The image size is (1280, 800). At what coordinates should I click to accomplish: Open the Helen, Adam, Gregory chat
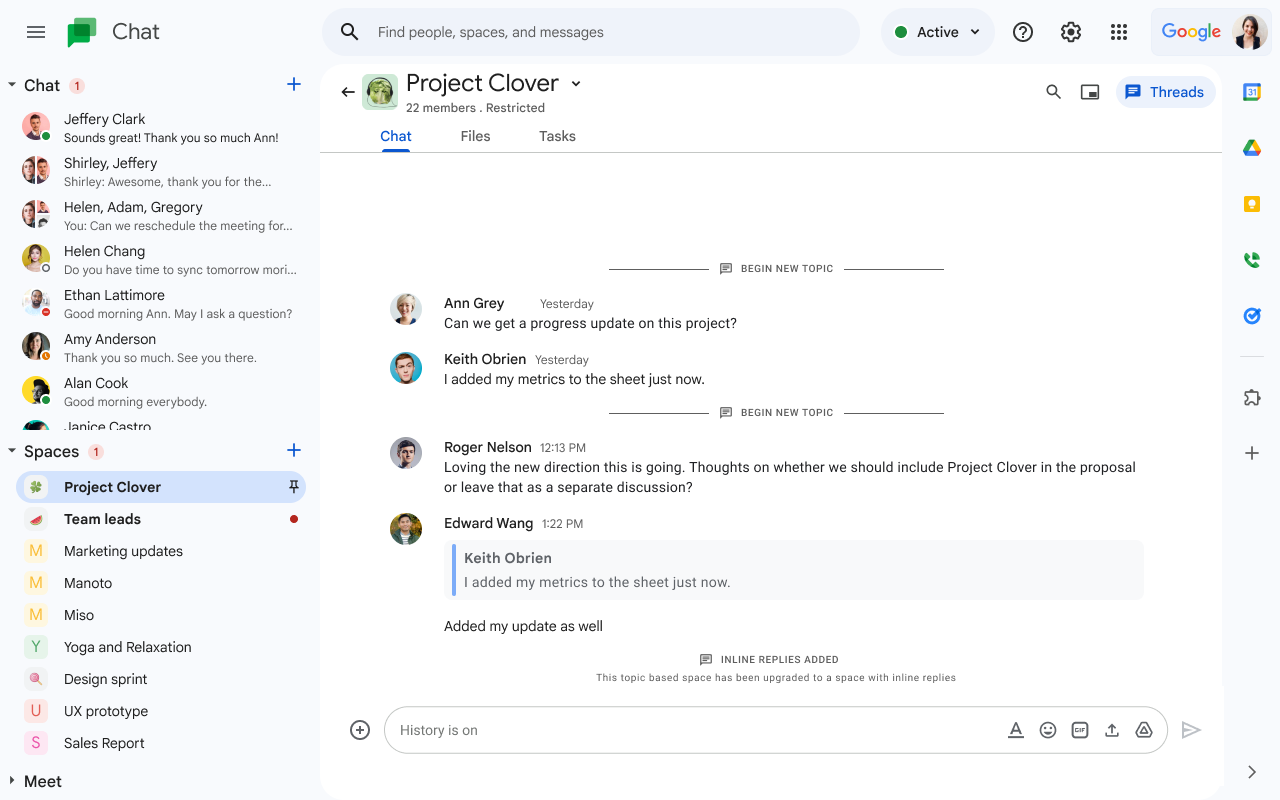click(x=160, y=216)
